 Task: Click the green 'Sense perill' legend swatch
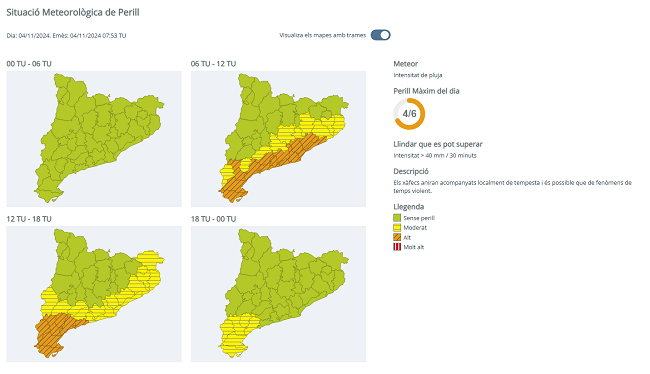pyautogui.click(x=397, y=218)
